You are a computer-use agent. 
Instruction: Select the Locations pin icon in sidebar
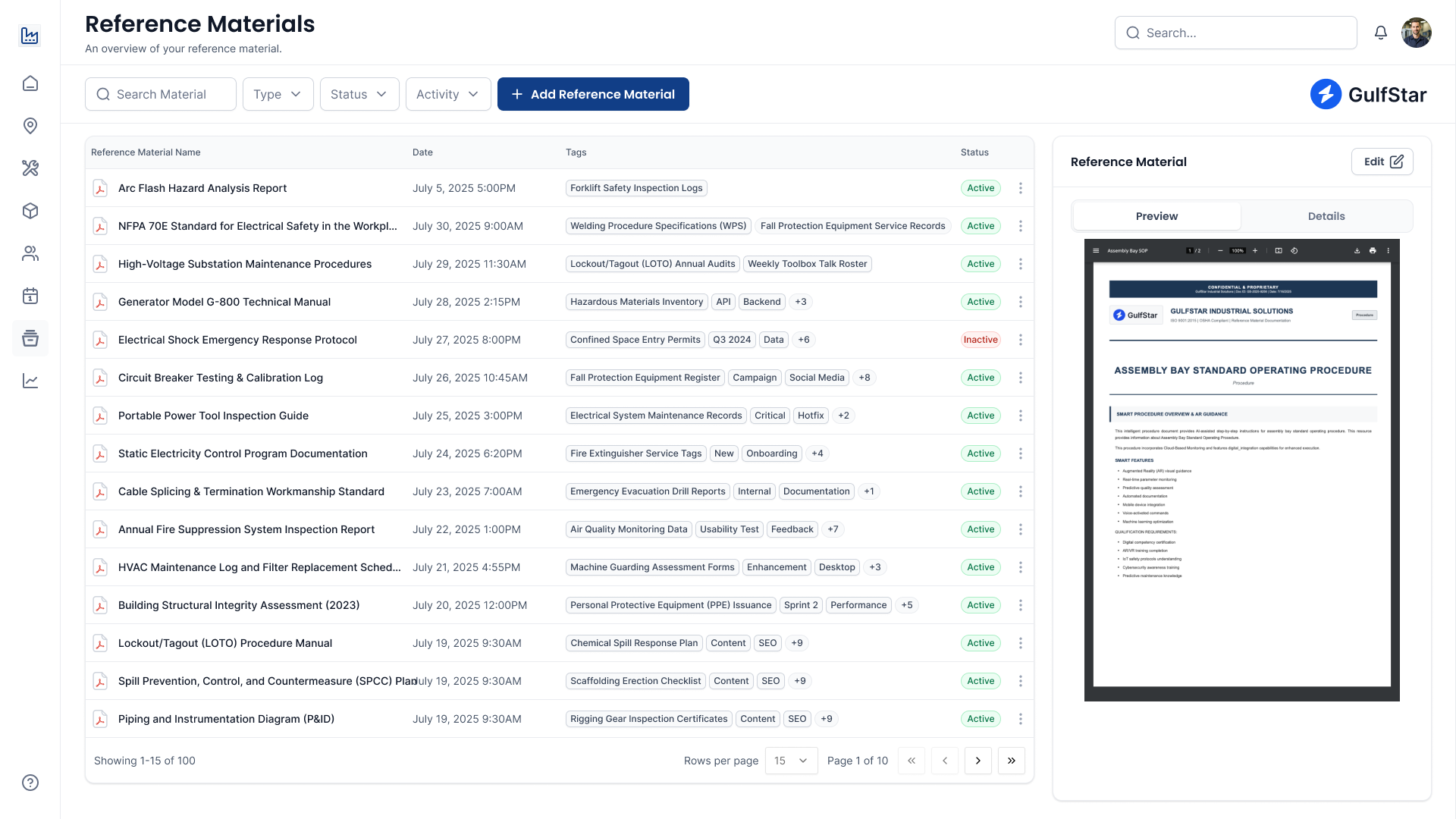click(x=30, y=126)
